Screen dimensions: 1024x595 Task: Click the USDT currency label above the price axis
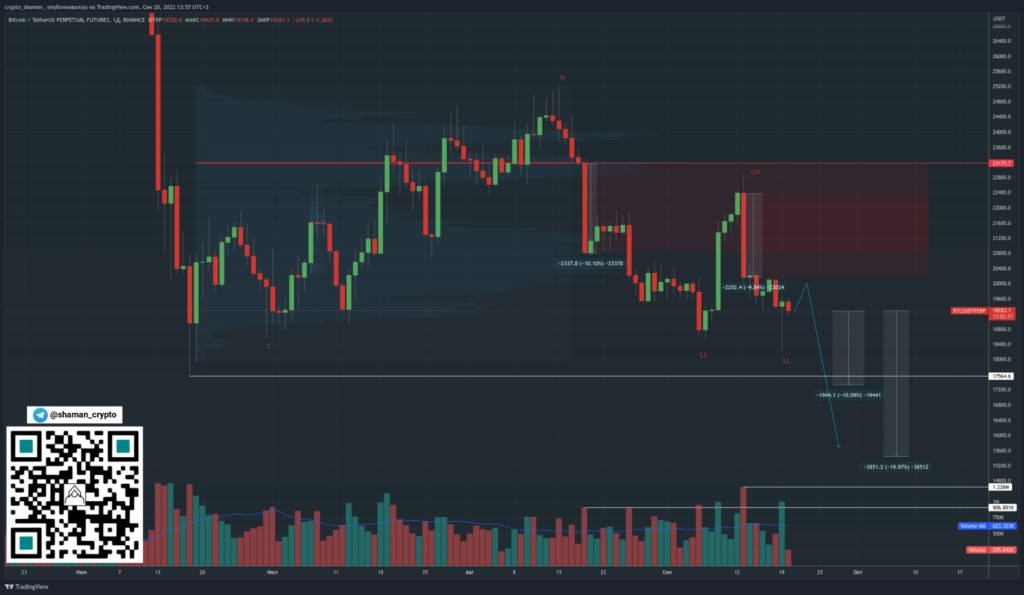click(995, 18)
